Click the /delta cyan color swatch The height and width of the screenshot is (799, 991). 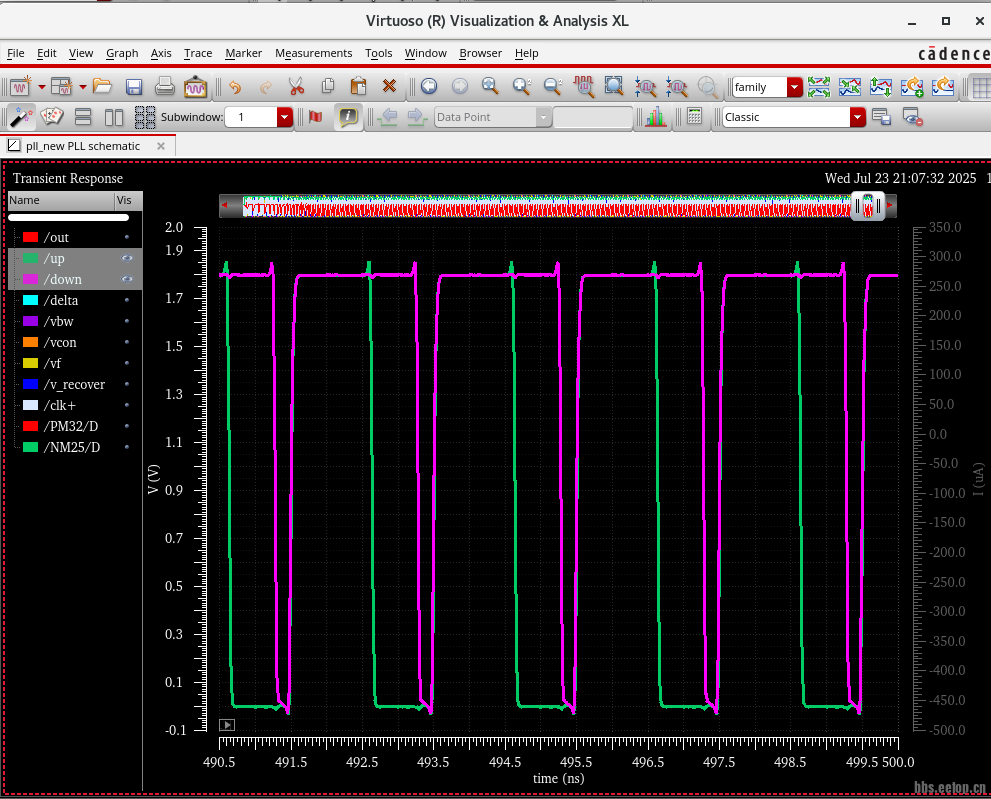pyautogui.click(x=30, y=300)
